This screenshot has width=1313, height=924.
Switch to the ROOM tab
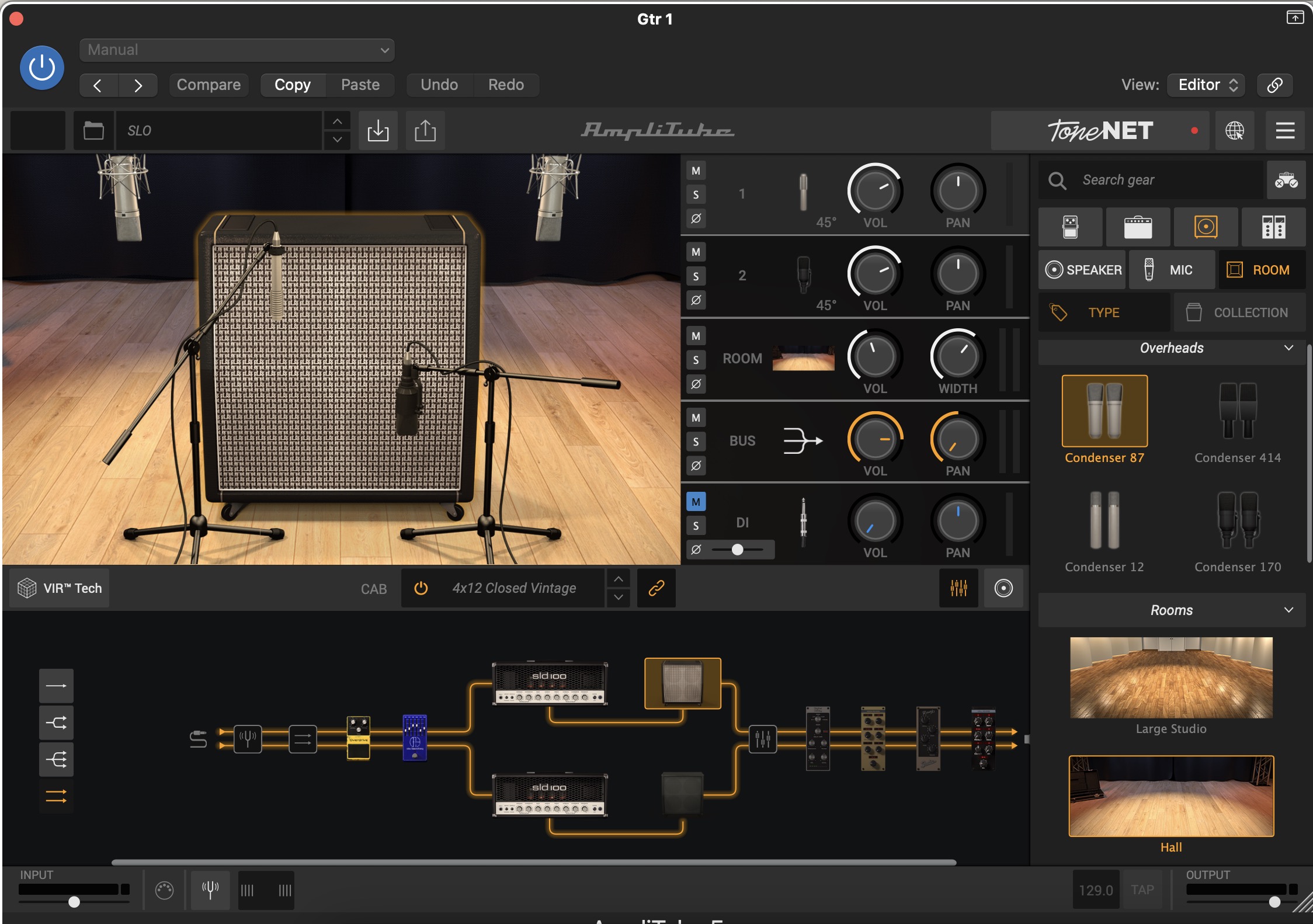pos(1262,270)
